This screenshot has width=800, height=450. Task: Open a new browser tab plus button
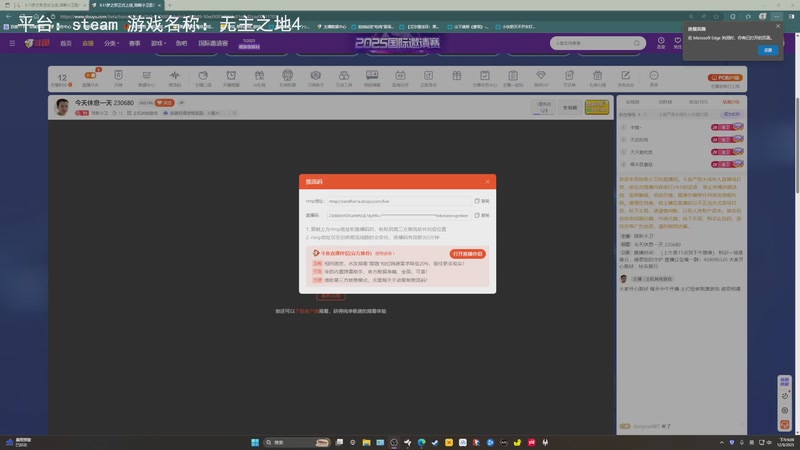[170, 5]
